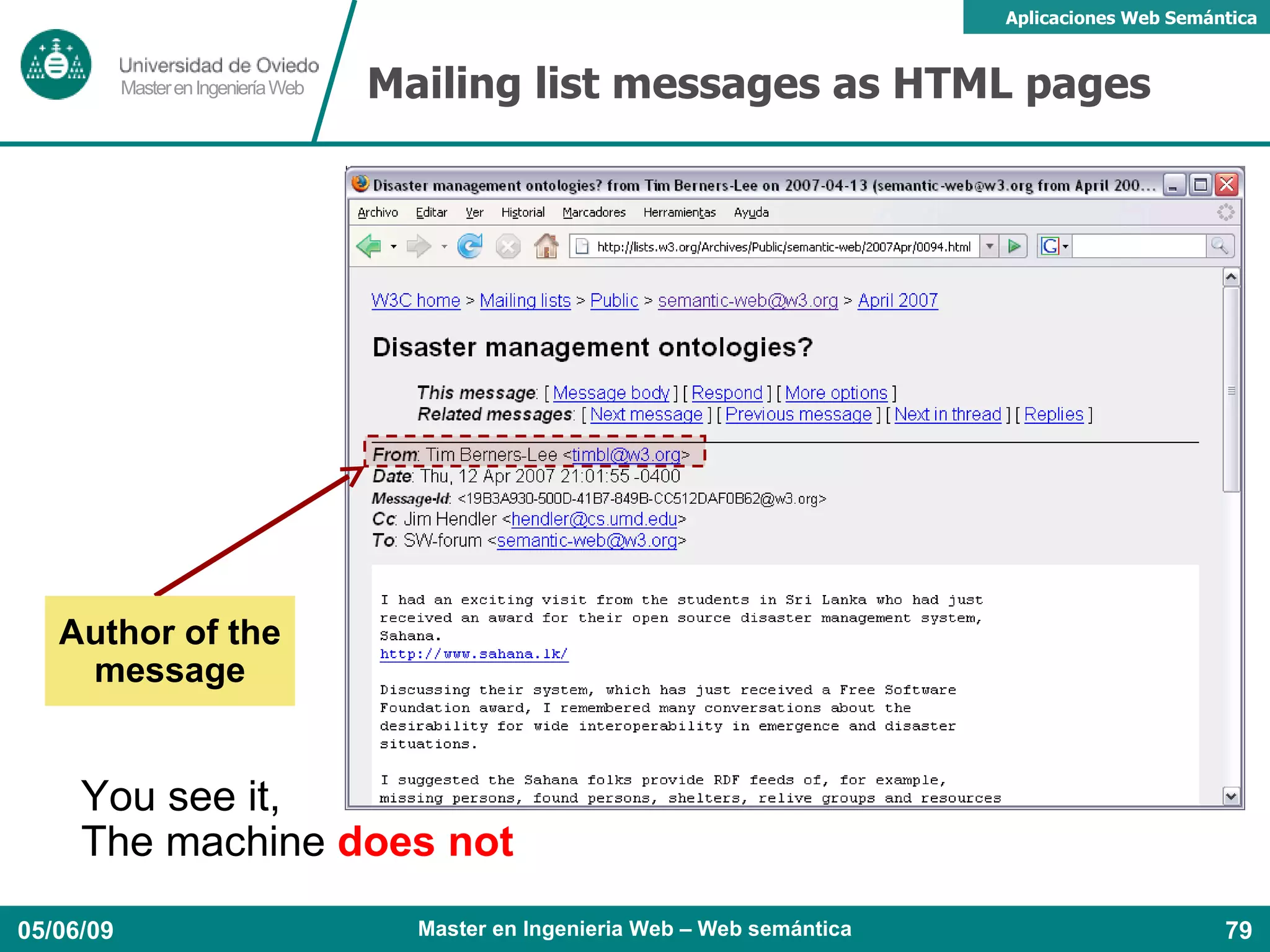This screenshot has width=1270, height=952.
Task: Expand the address bar URL dropdown
Action: pyautogui.click(x=990, y=247)
